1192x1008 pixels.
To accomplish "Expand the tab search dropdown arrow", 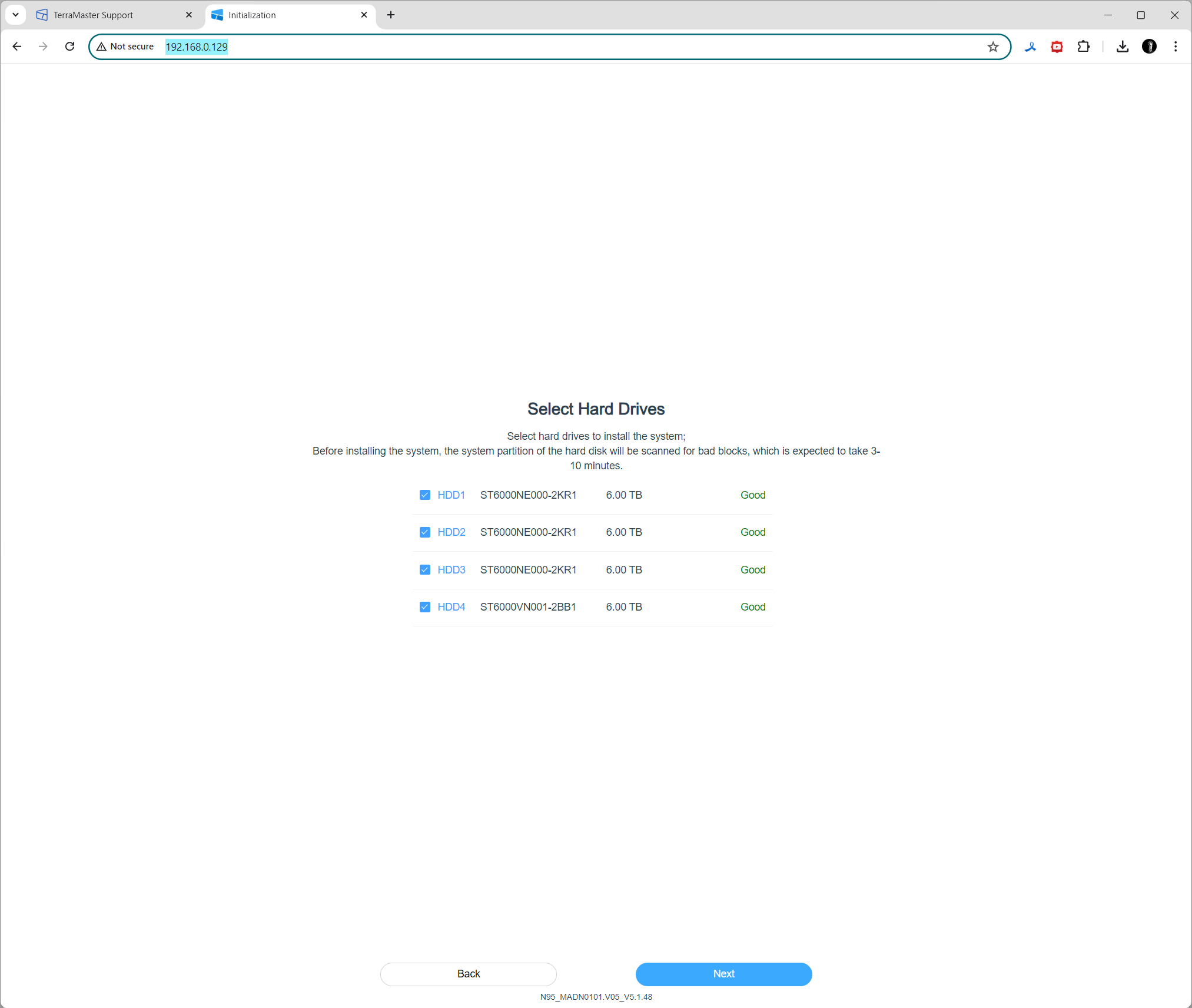I will click(16, 15).
